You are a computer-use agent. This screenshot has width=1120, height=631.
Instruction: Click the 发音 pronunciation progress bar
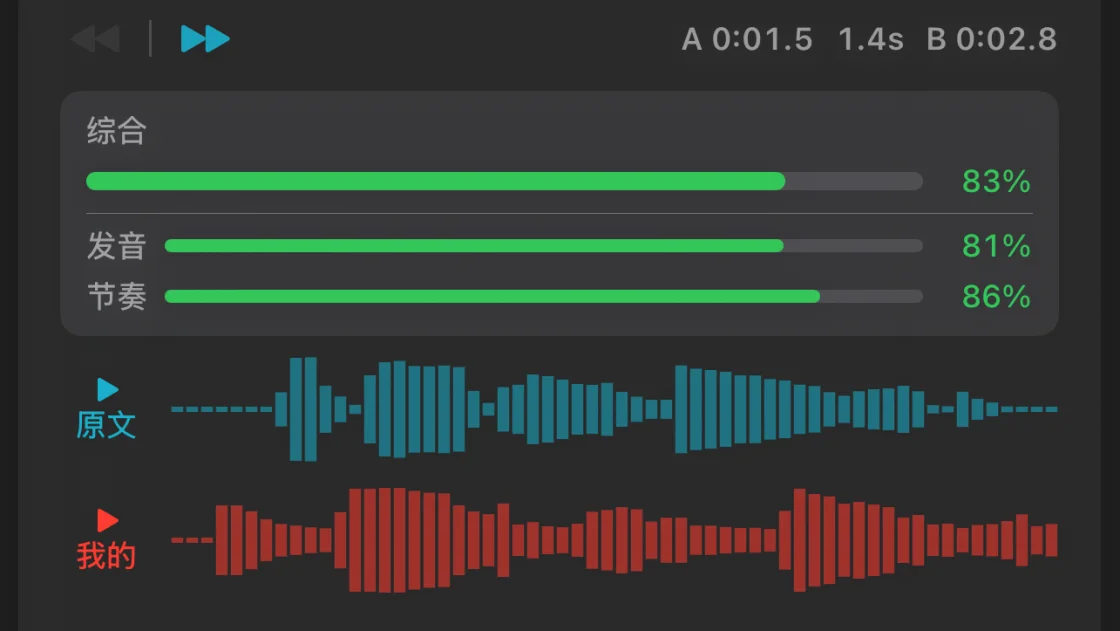click(x=544, y=246)
